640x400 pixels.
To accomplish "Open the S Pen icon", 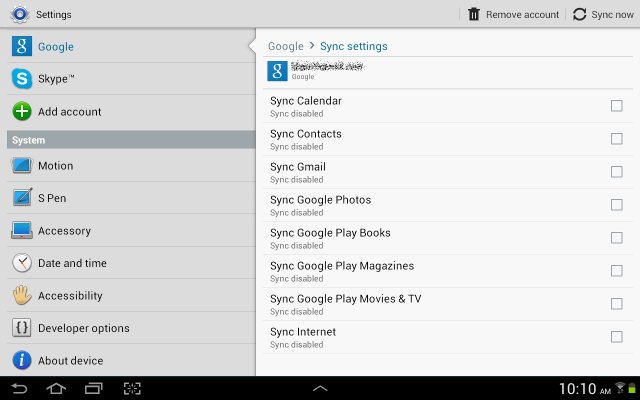I will 22,198.
